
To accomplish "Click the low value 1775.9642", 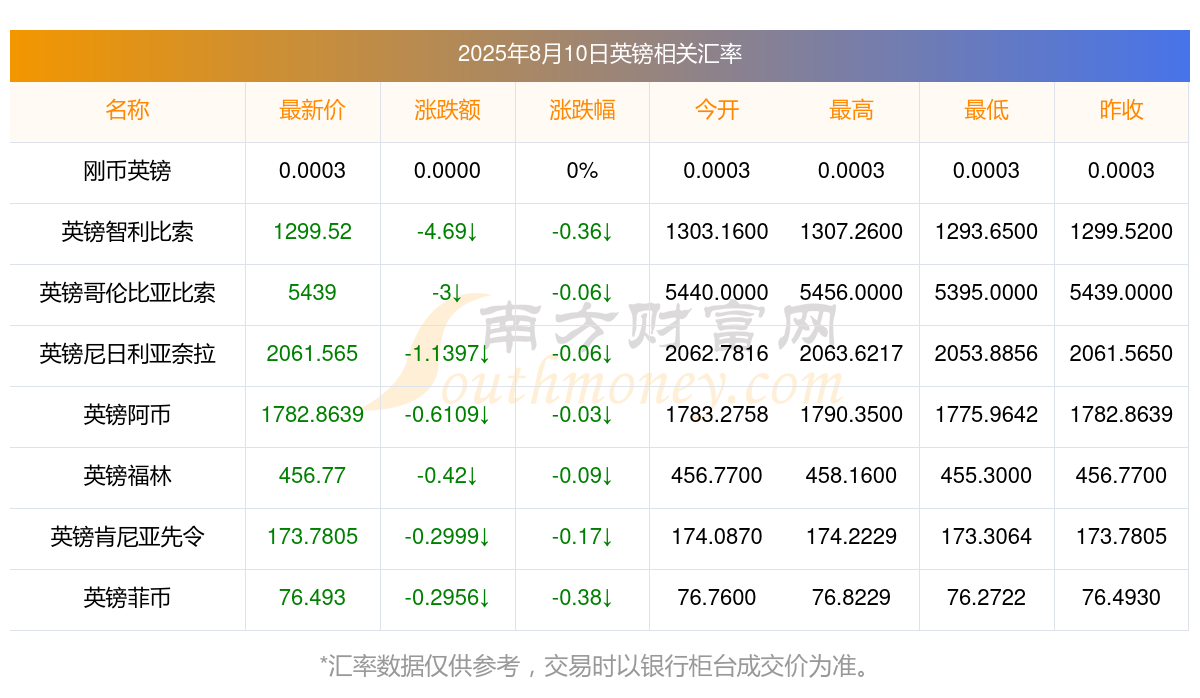I will point(986,415).
